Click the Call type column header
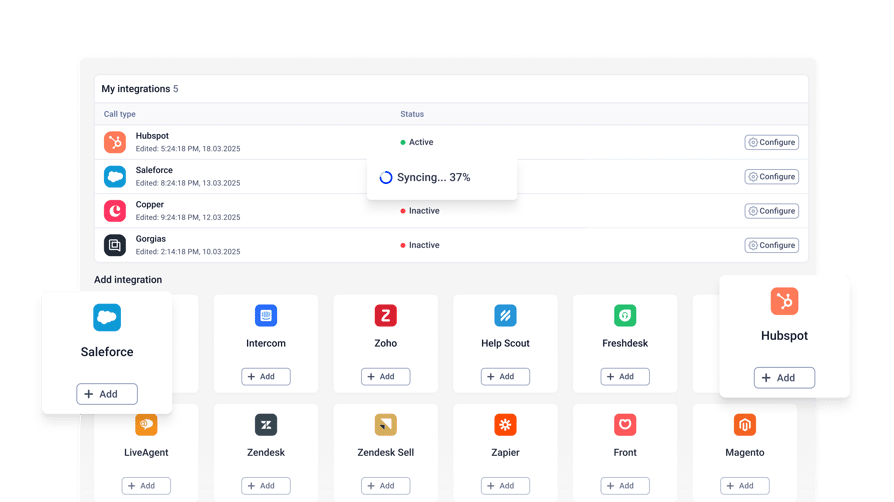The image size is (894, 502). pos(120,114)
